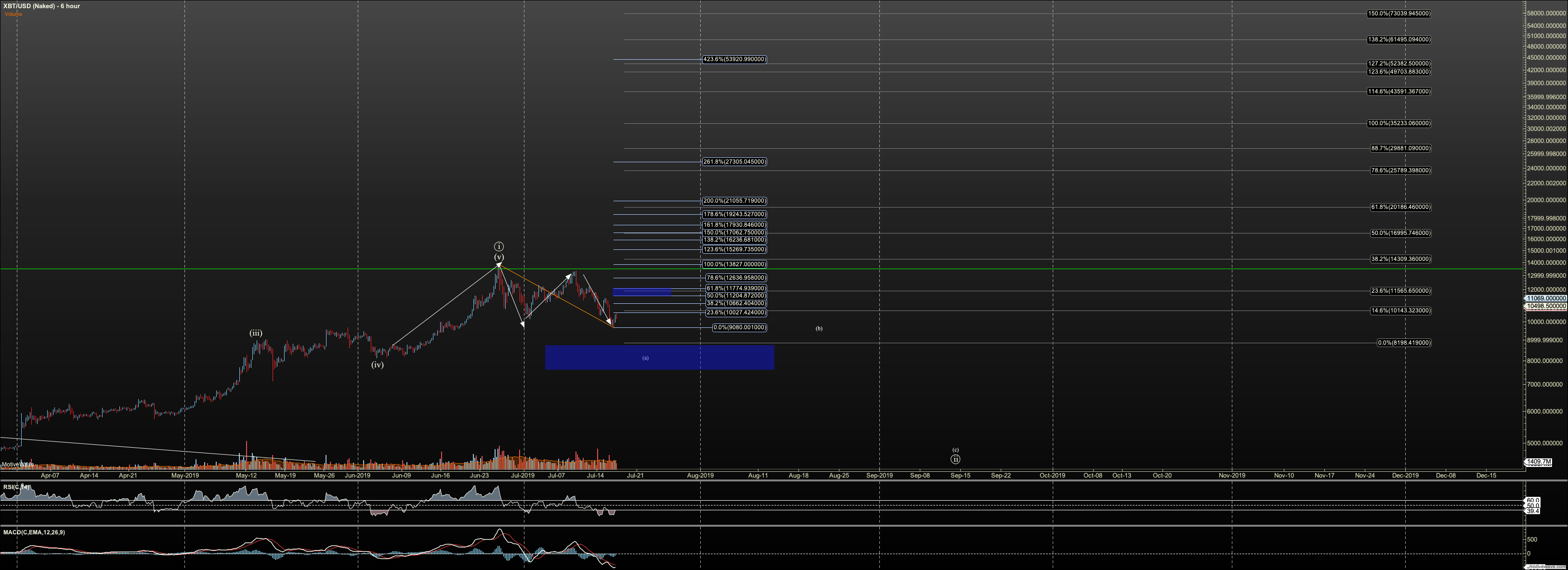The image size is (1568, 570).
Task: Select the 78.6%(12636.958000) retracement label
Action: coord(736,278)
